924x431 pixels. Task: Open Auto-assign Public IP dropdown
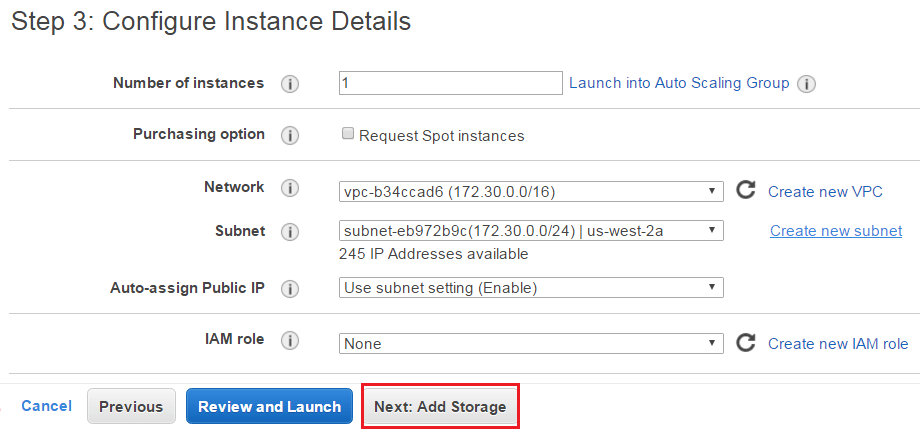[x=531, y=288]
